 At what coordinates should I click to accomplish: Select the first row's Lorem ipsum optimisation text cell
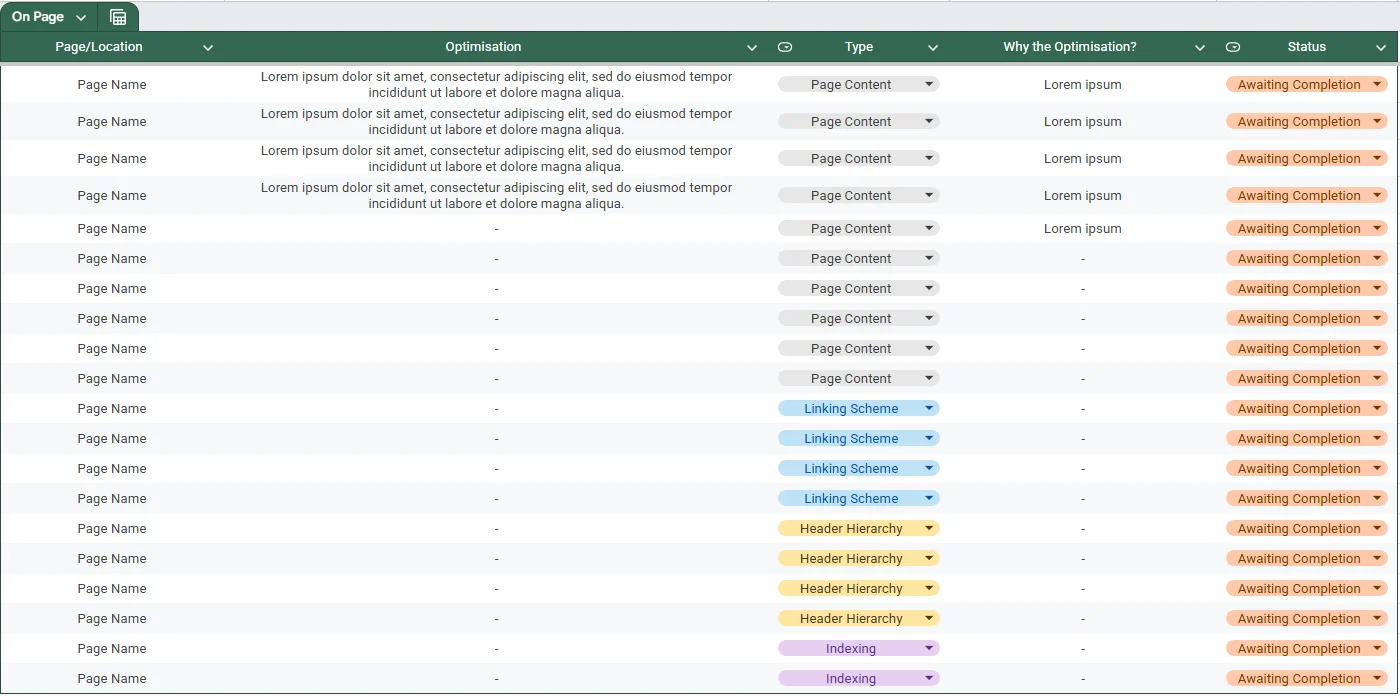coord(496,85)
